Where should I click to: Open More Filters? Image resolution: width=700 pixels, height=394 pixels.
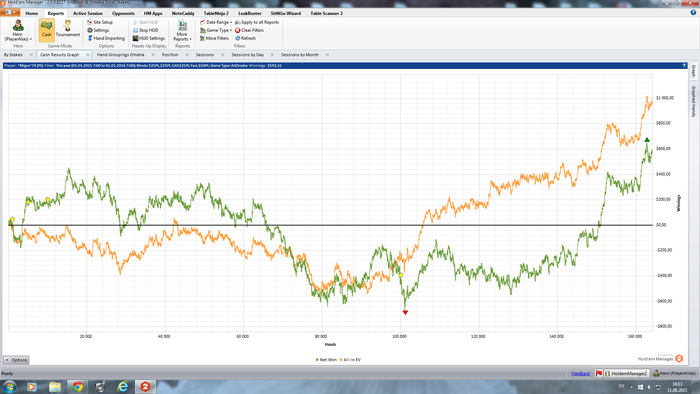[x=214, y=38]
